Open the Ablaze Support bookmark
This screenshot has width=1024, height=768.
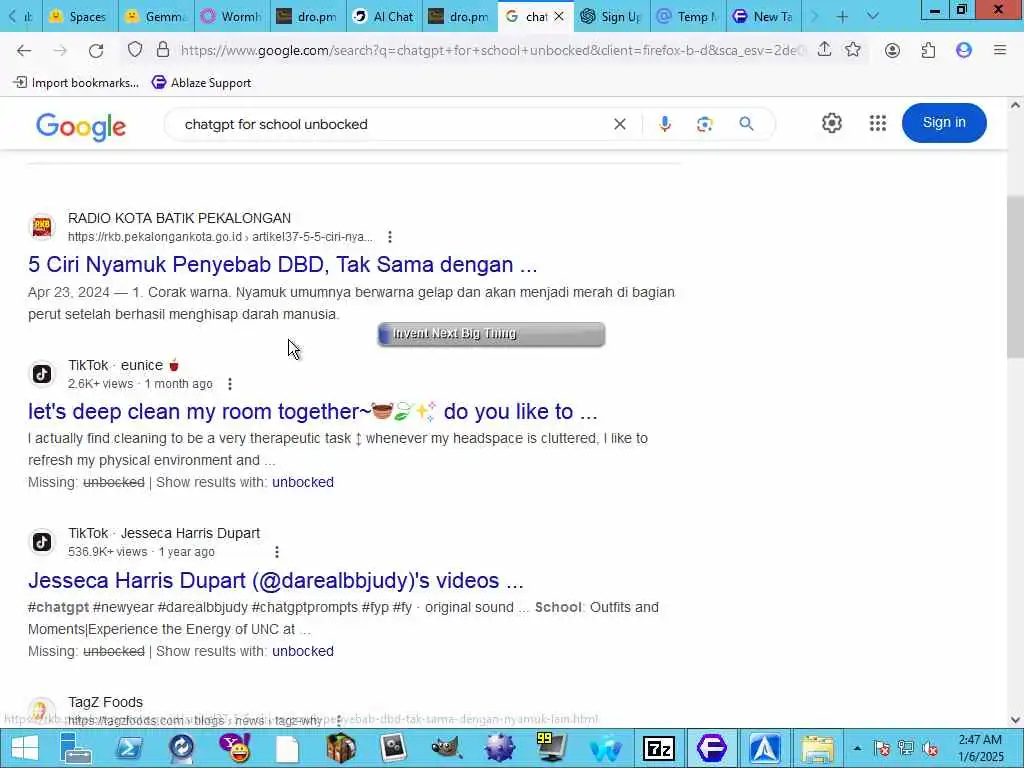point(201,83)
